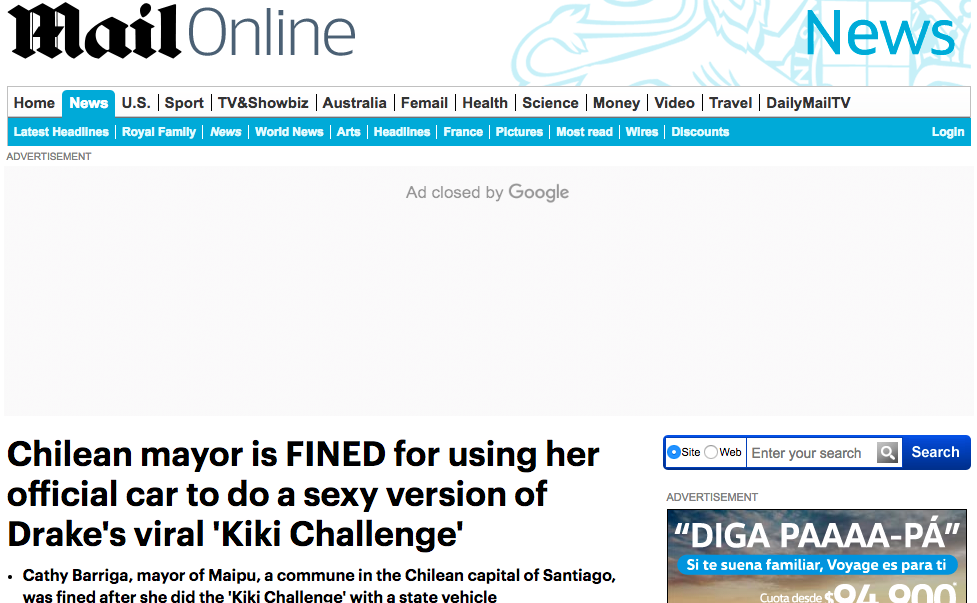
Task: Click the Cathy Barriga bullet summary text
Action: pyautogui.click(x=319, y=586)
